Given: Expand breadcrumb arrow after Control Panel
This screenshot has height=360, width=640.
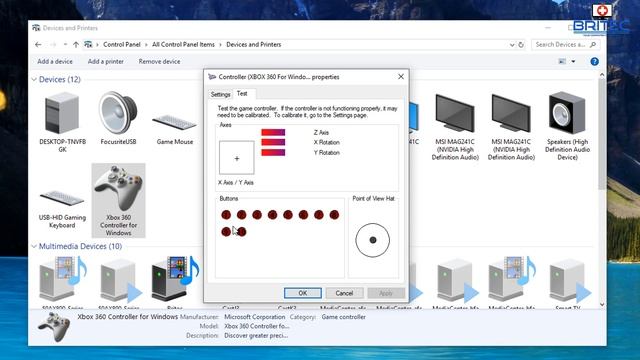Looking at the screenshot, I should (146, 44).
